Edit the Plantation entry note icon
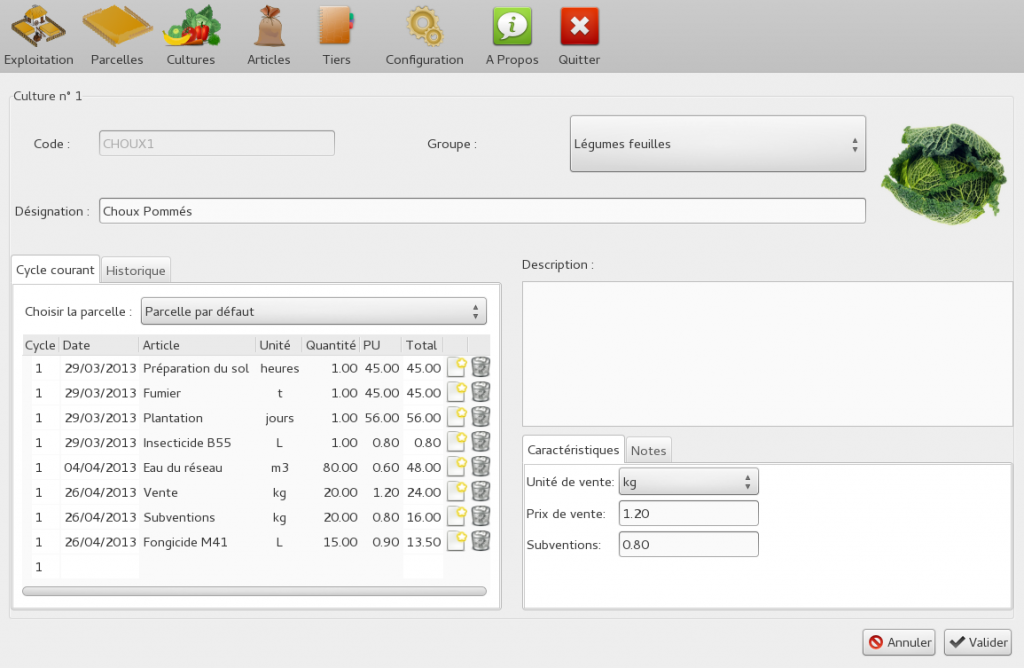The height and width of the screenshot is (668, 1024). coord(456,417)
